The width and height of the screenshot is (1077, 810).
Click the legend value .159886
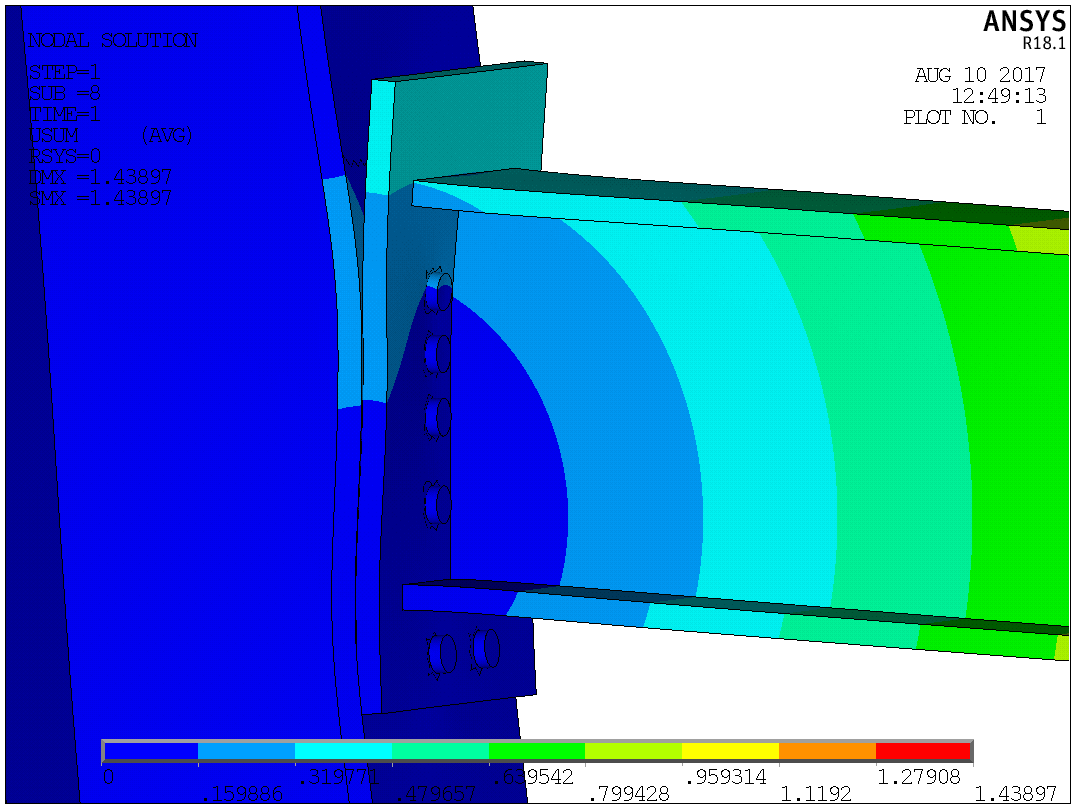(242, 794)
